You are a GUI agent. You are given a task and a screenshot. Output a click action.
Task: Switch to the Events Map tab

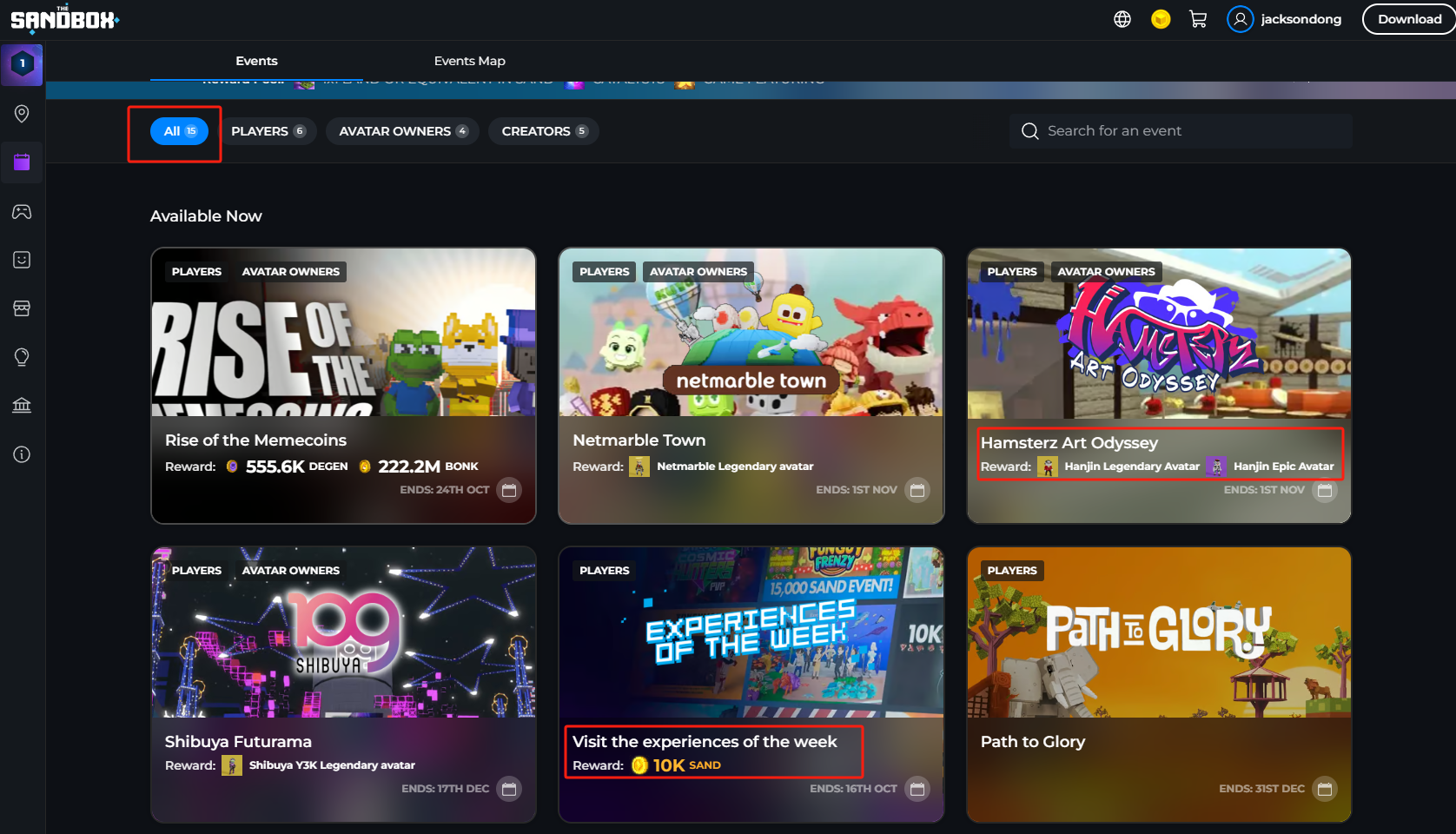pos(469,61)
